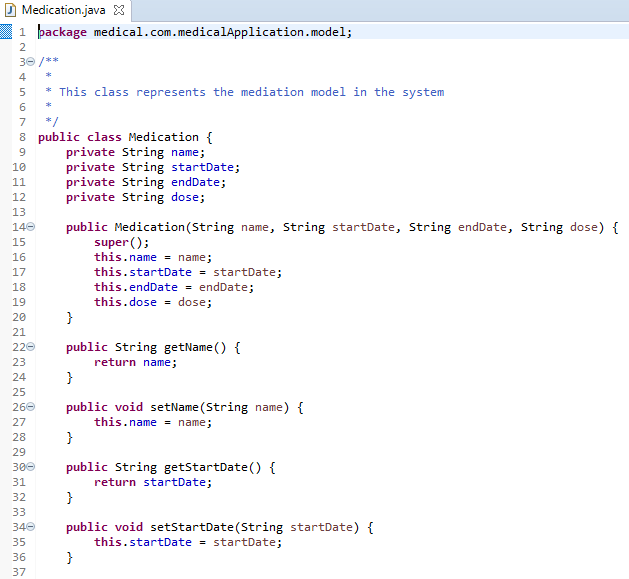Viewport: 629px width, 579px height.
Task: Click 'this.endDate = endDate;' on line 18
Action: pyautogui.click(x=174, y=287)
